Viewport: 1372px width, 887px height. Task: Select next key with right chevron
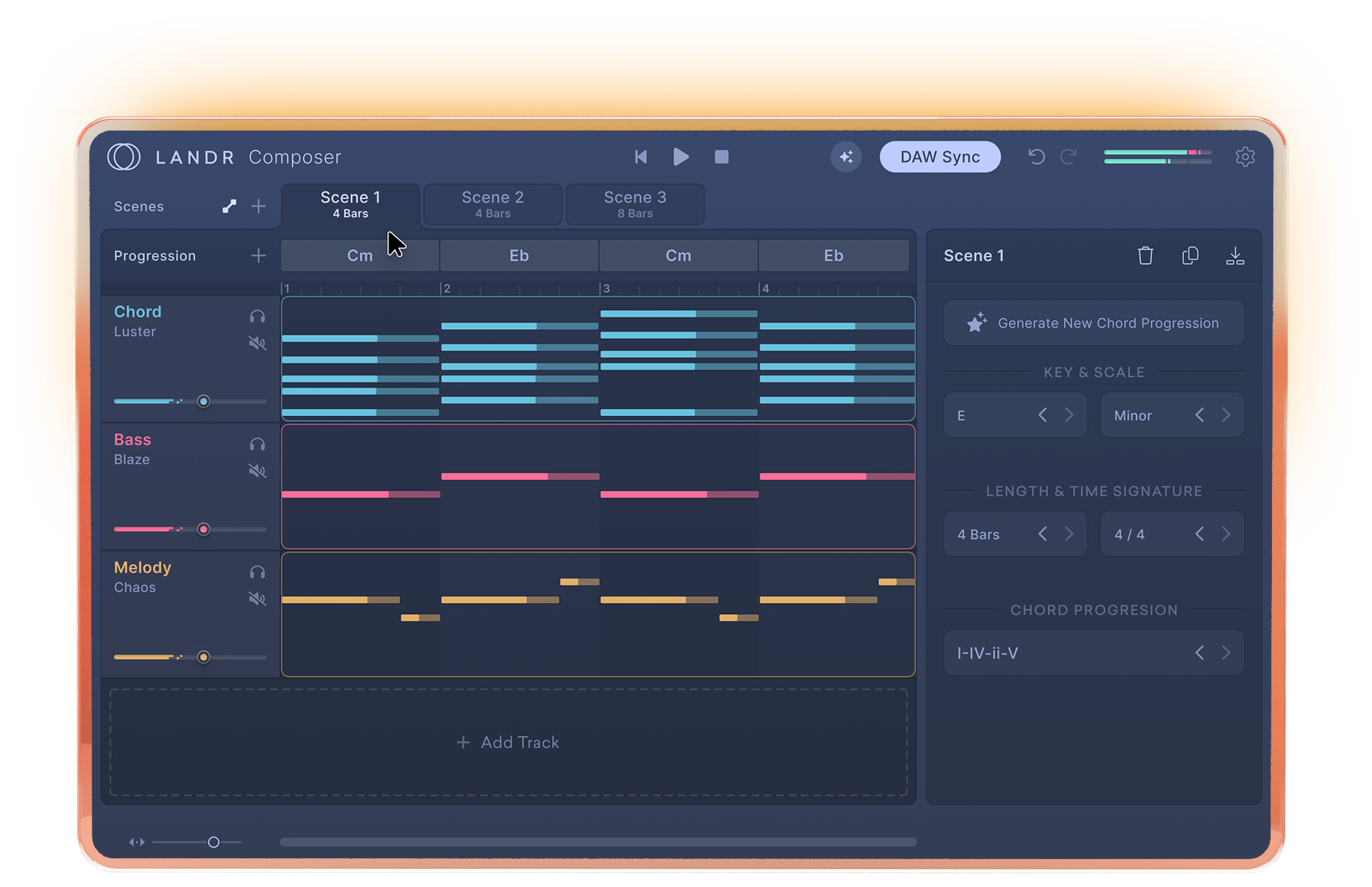coord(1069,415)
